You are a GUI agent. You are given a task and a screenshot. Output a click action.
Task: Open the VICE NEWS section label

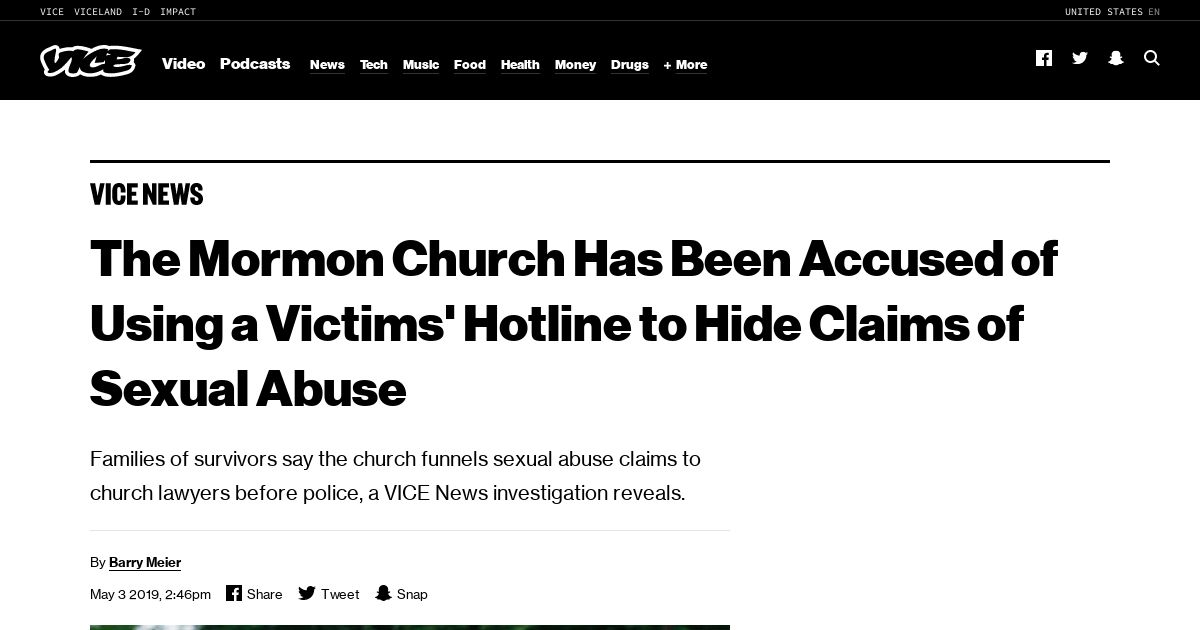146,194
